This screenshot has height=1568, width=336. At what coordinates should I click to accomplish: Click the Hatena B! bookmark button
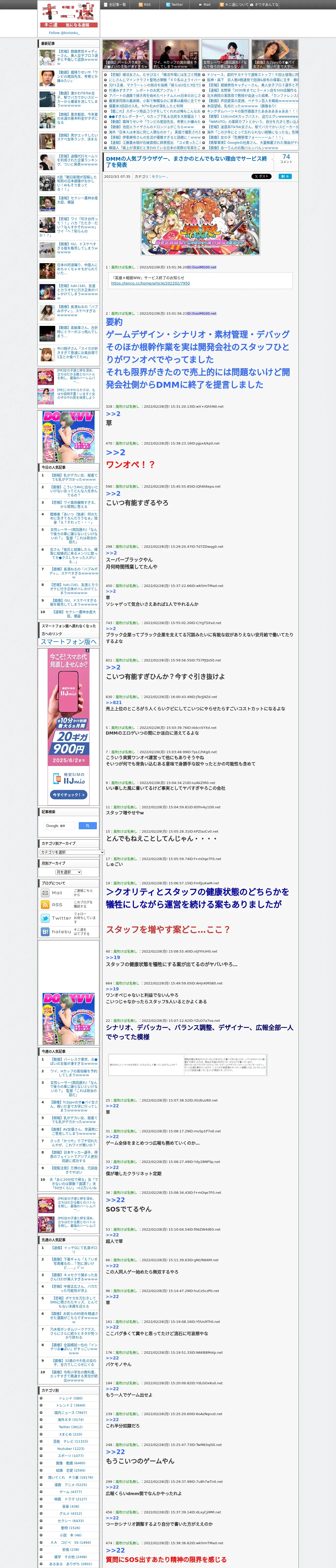(284, 176)
